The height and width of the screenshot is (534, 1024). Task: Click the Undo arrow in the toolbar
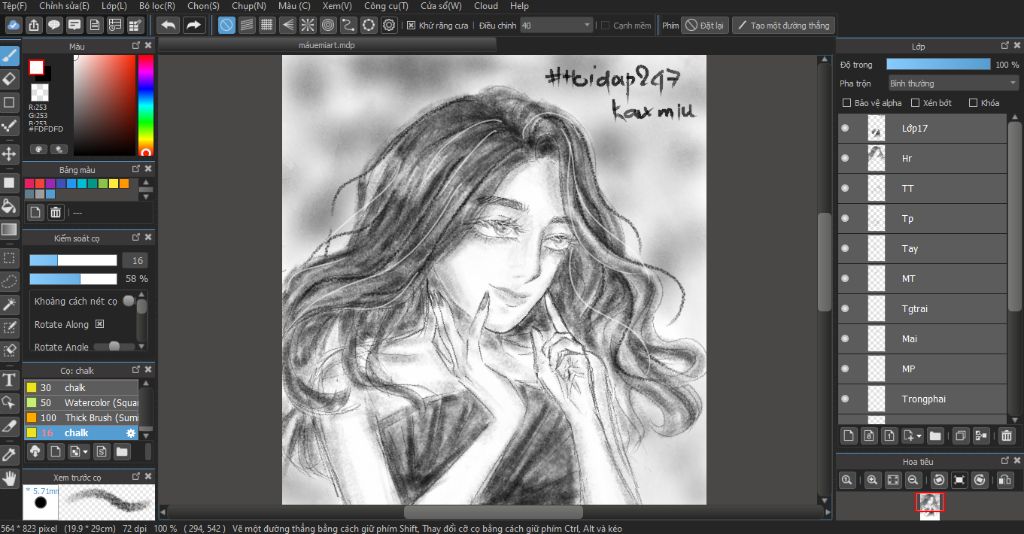168,25
